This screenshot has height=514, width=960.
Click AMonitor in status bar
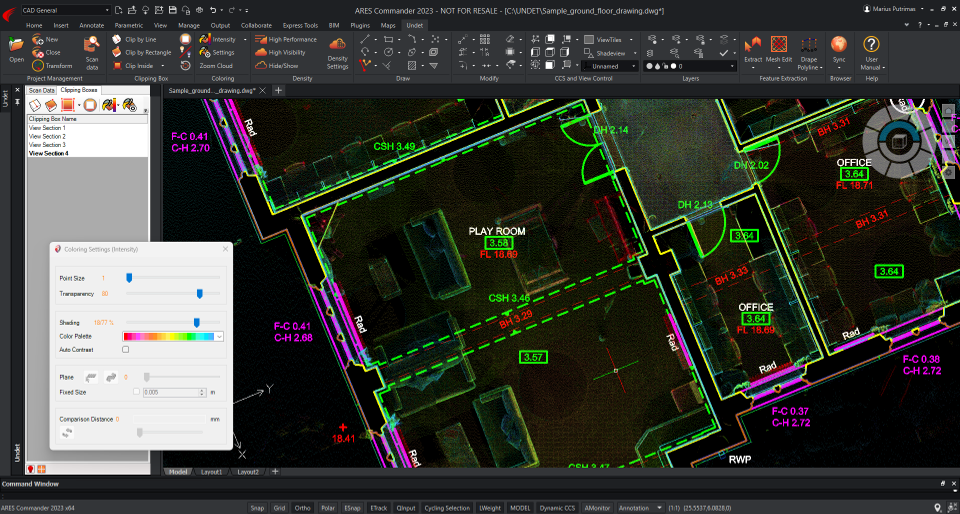point(597,508)
